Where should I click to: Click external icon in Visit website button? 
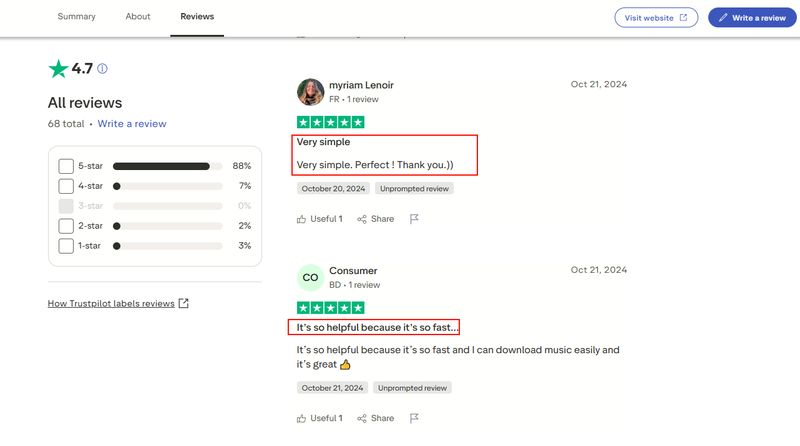tap(683, 17)
